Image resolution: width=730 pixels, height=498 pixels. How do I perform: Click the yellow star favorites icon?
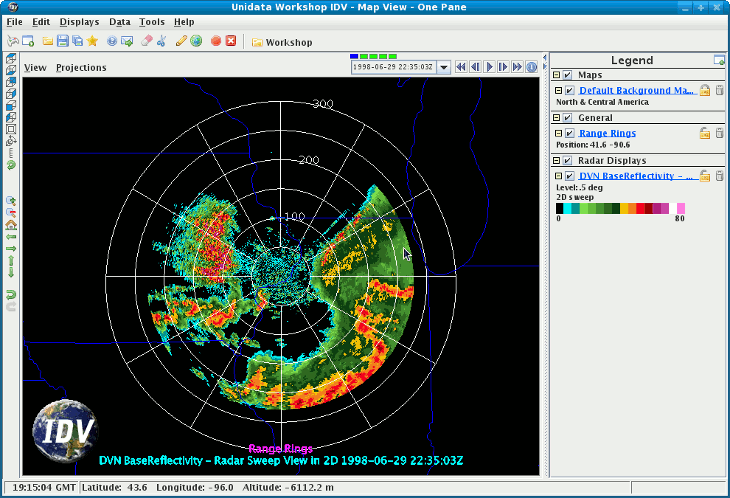point(92,41)
